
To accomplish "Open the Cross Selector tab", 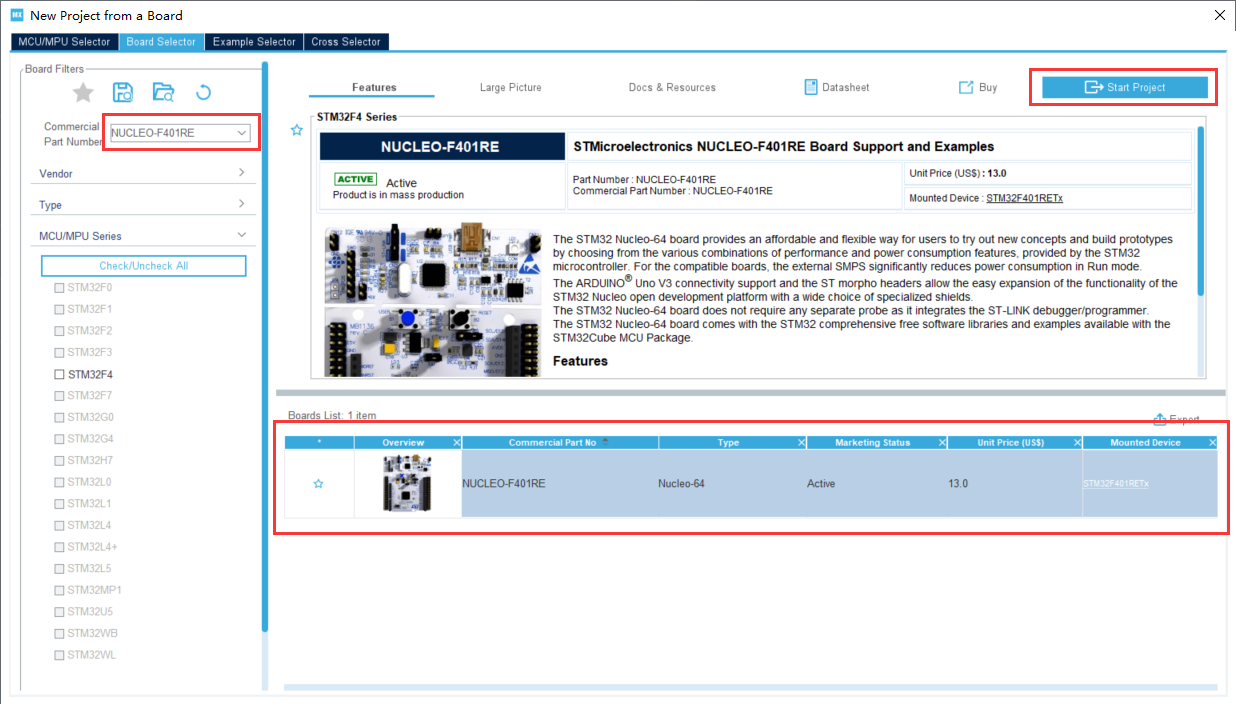I will point(346,42).
